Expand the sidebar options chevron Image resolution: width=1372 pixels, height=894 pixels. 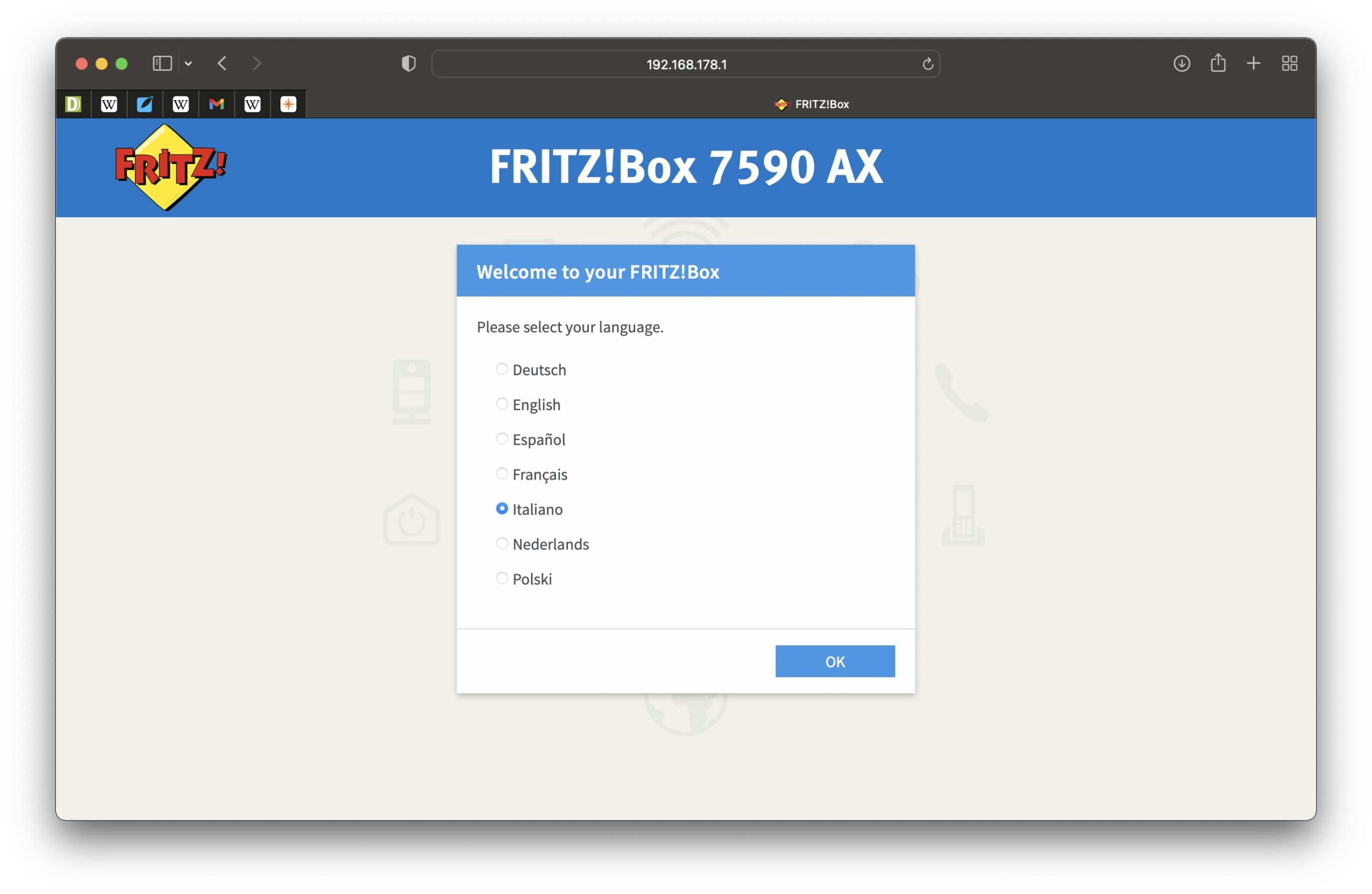(x=189, y=64)
